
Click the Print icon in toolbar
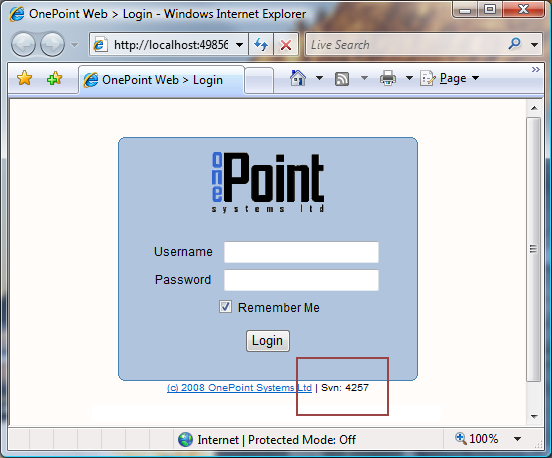(388, 78)
